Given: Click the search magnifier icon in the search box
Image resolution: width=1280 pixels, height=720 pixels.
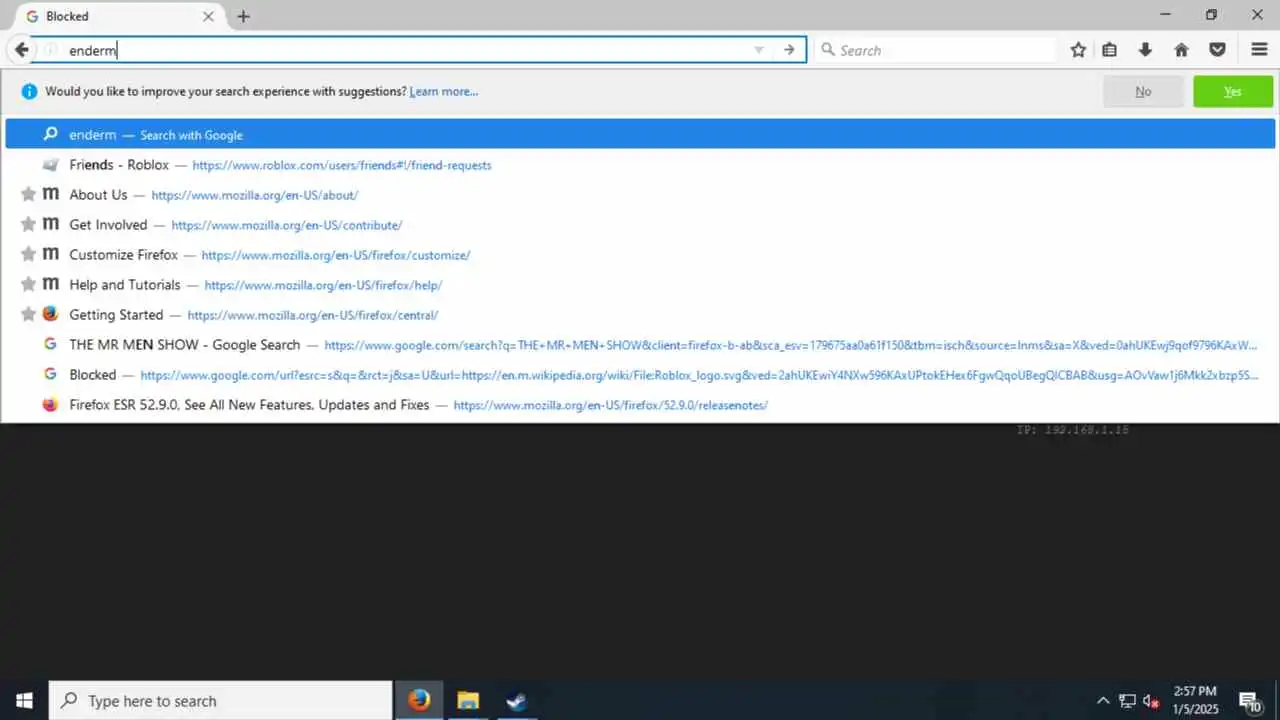Looking at the screenshot, I should [827, 50].
